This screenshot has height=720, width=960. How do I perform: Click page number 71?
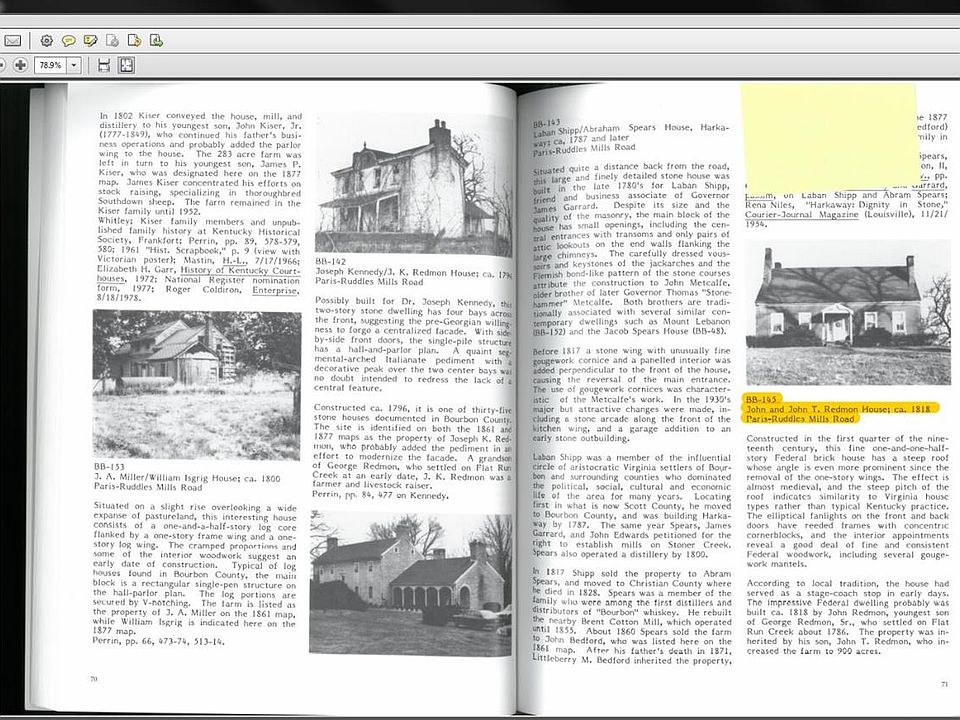pos(944,684)
